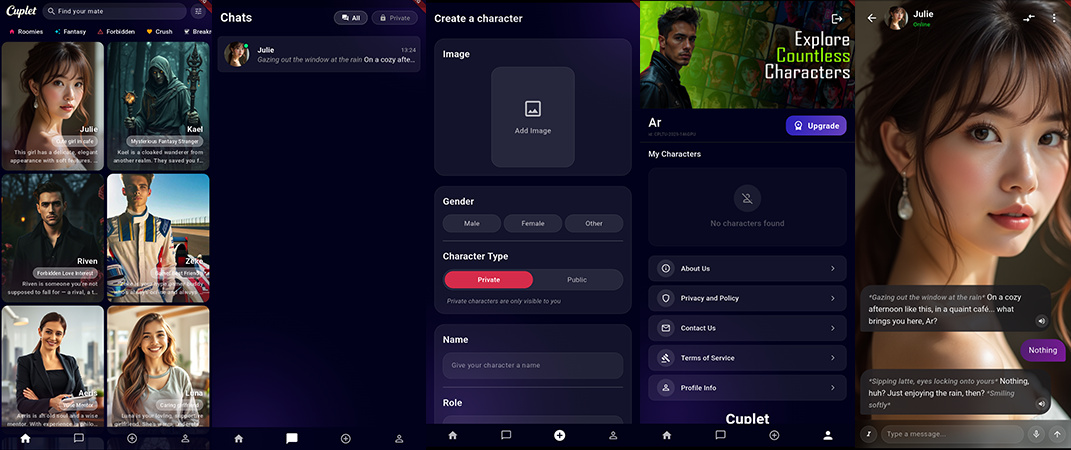The width and height of the screenshot is (1071, 450).
Task: Select Female gender option
Action: coord(533,223)
